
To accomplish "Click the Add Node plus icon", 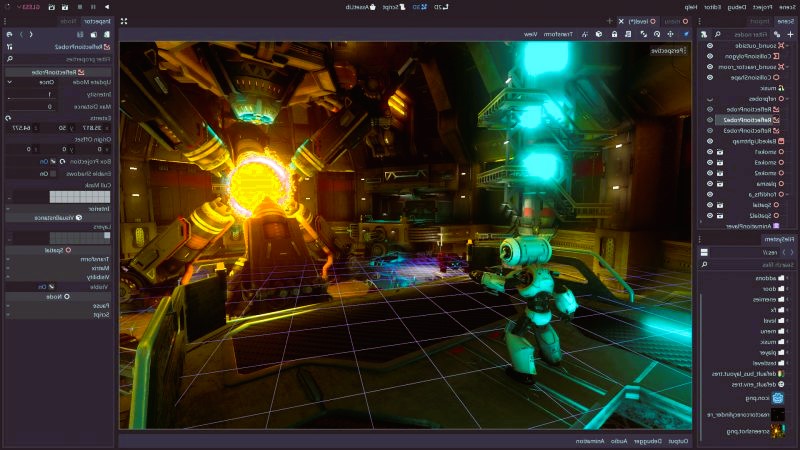I will coord(790,33).
